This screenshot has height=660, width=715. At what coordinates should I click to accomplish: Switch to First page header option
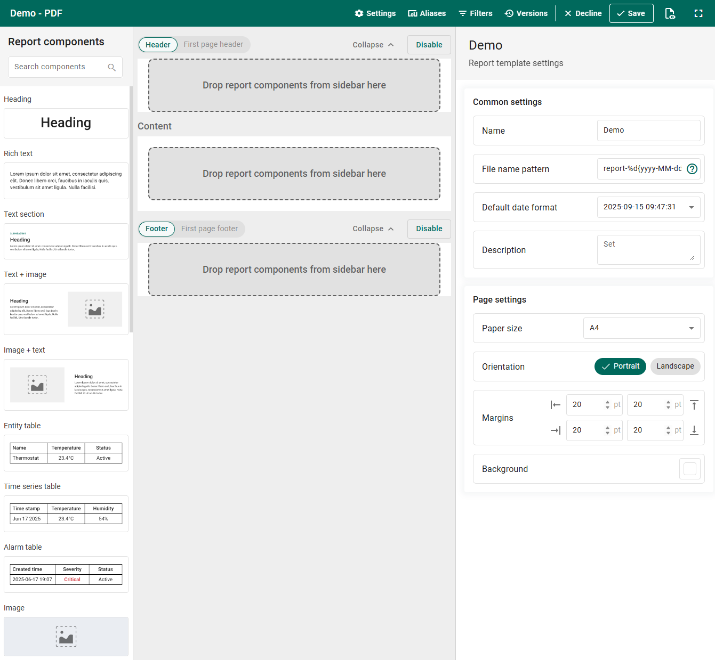[x=213, y=45]
